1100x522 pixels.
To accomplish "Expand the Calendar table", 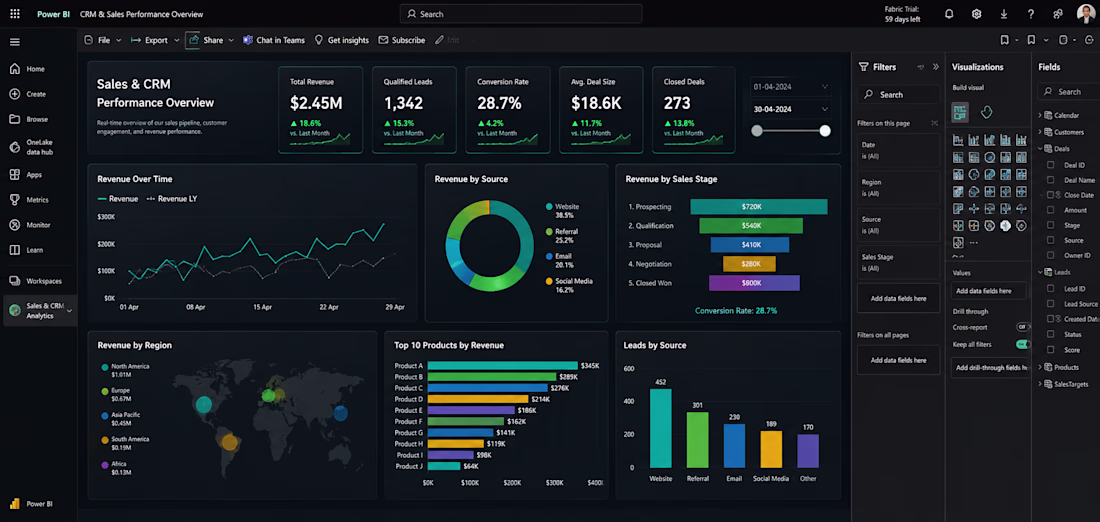I will tap(1040, 115).
